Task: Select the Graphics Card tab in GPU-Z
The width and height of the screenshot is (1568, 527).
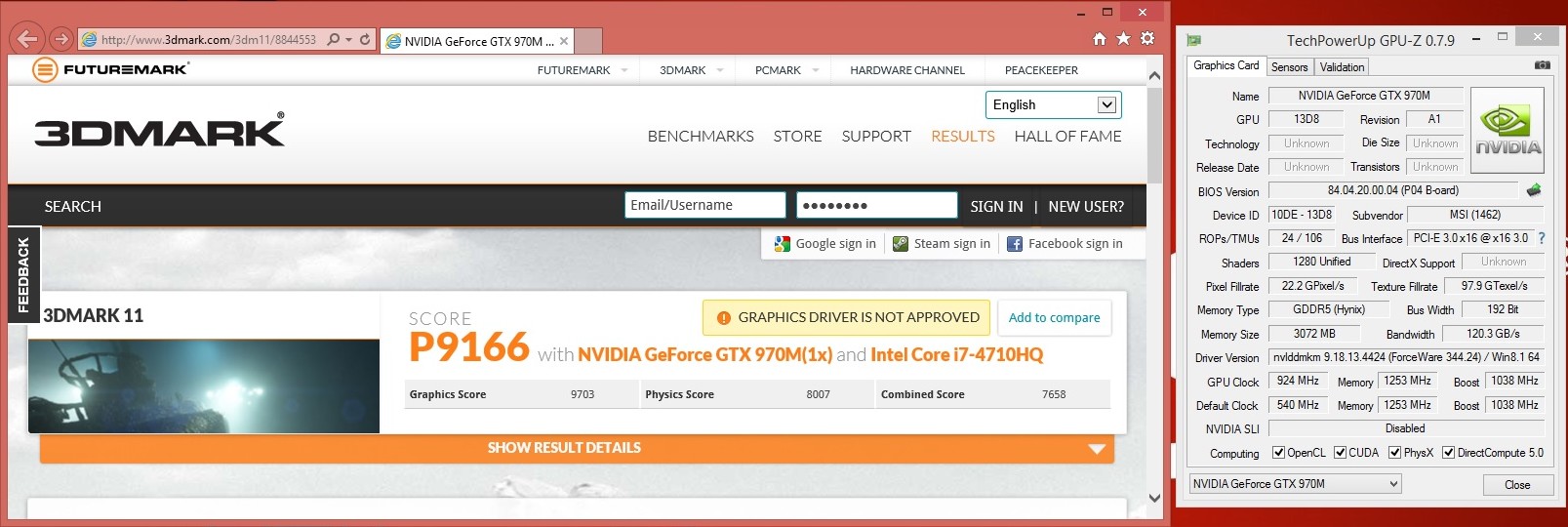Action: [1226, 65]
